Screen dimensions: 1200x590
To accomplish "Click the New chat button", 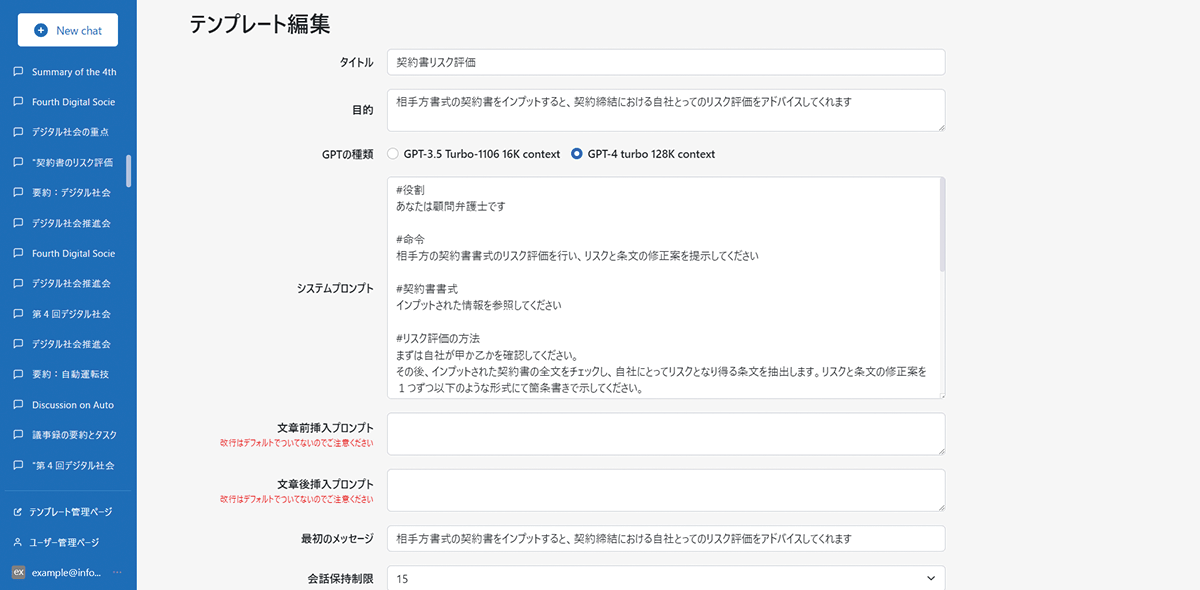I will tap(67, 30).
